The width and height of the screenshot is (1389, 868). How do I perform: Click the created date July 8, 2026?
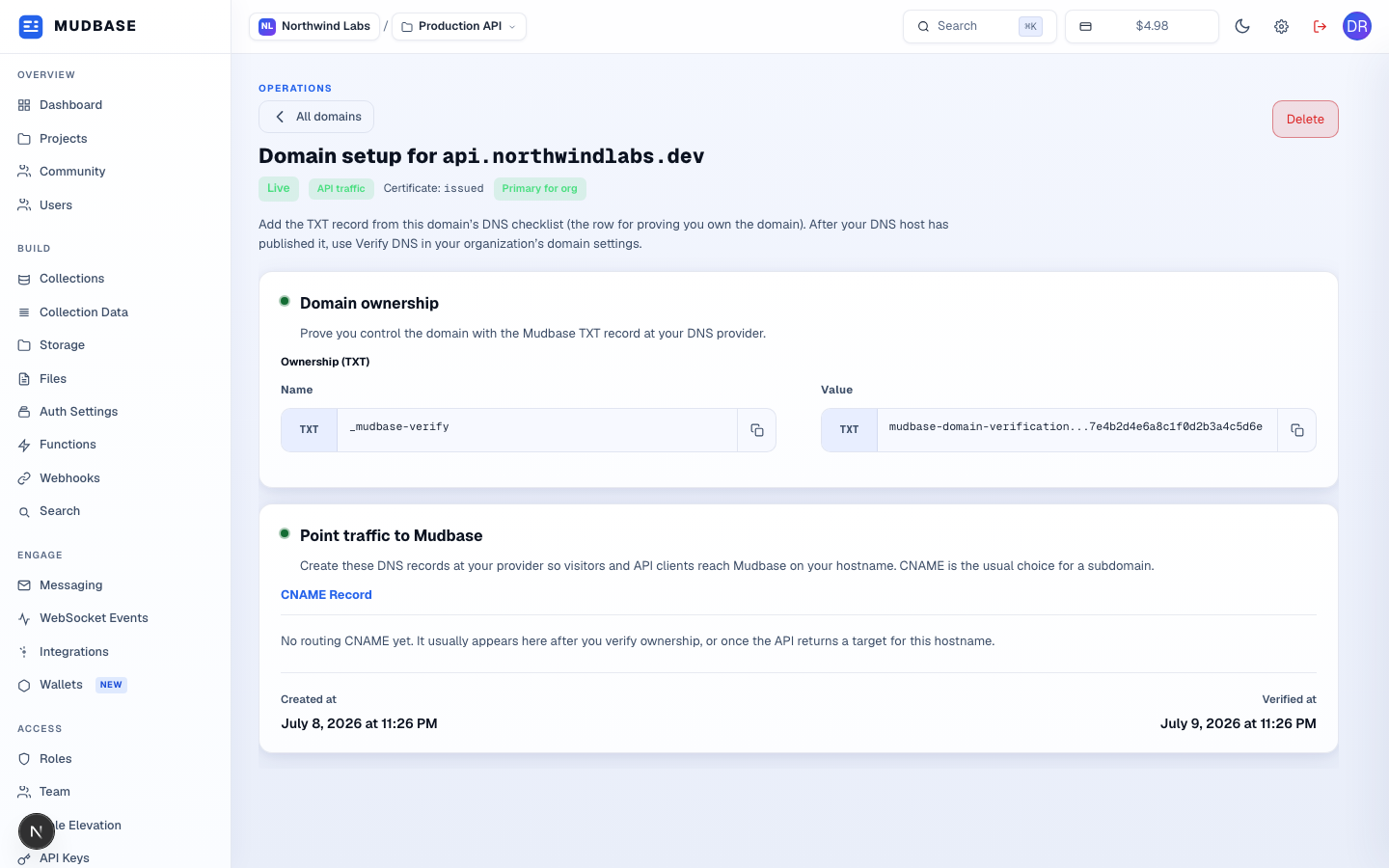click(359, 724)
